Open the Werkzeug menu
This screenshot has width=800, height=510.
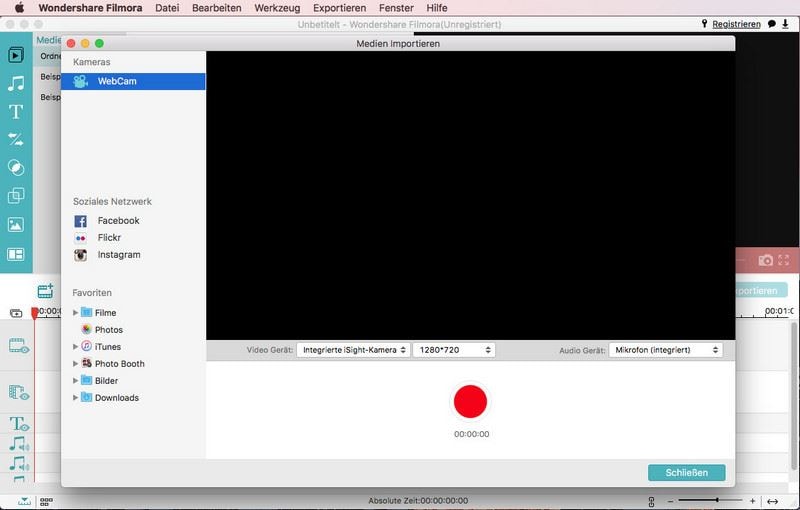coord(277,8)
